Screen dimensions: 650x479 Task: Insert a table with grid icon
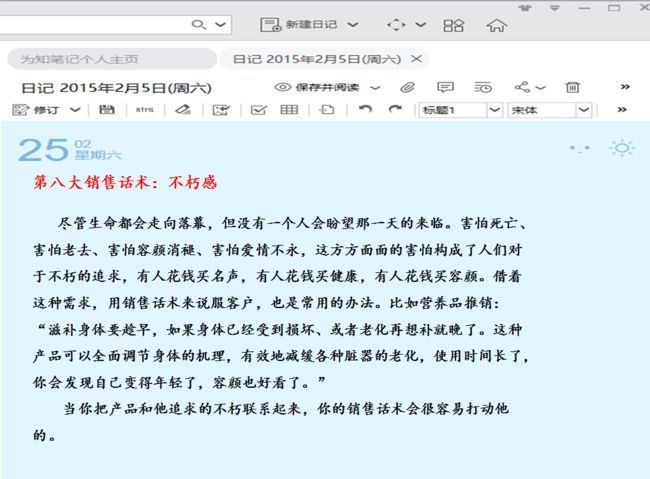(289, 109)
